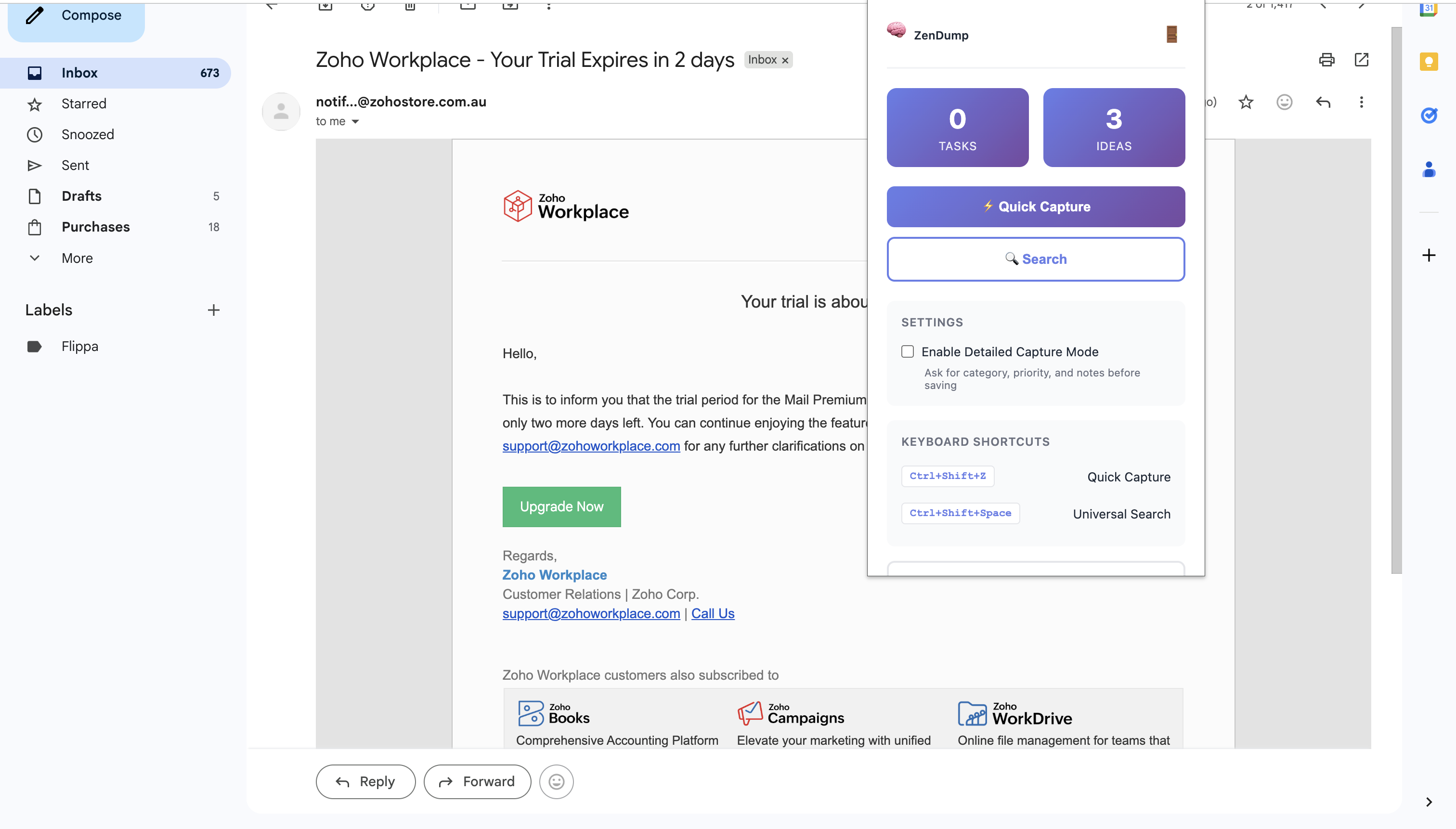Expand the More section in sidebar

tap(77, 258)
